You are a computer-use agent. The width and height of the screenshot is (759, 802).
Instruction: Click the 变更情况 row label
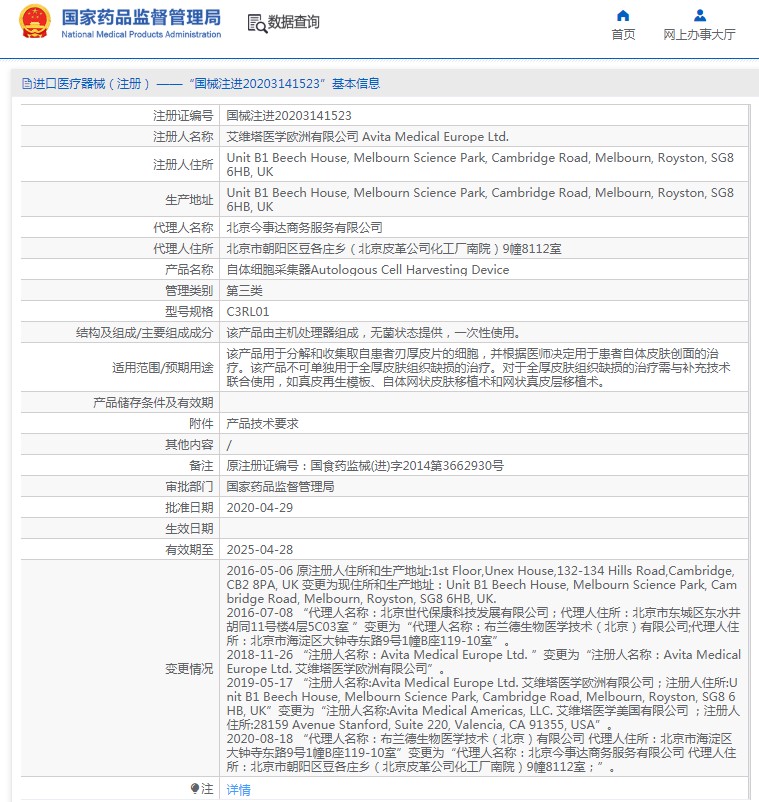189,669
